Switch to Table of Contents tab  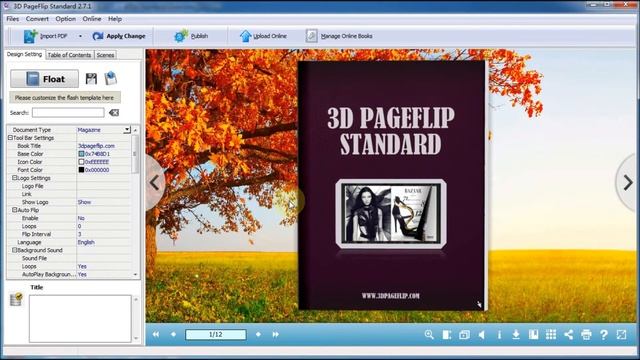(69, 55)
